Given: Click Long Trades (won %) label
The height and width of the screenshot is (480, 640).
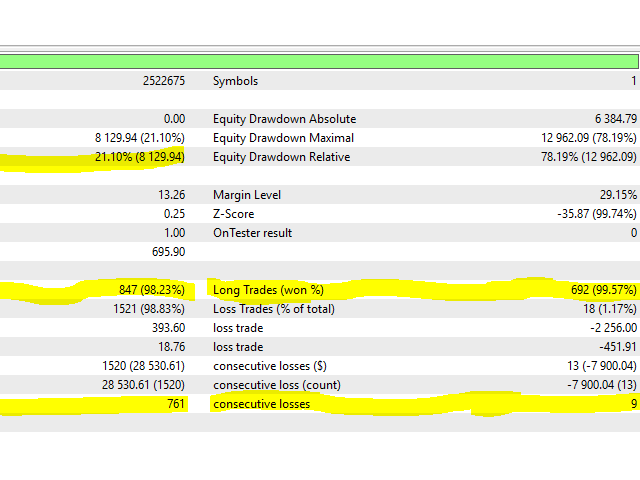Looking at the screenshot, I should tap(268, 290).
